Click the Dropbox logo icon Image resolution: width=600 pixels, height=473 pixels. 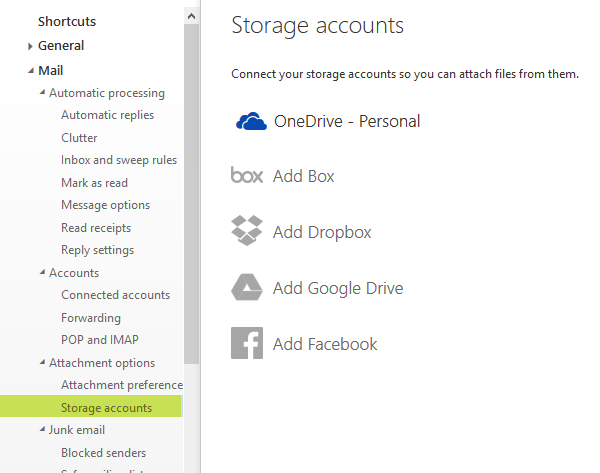click(x=247, y=230)
